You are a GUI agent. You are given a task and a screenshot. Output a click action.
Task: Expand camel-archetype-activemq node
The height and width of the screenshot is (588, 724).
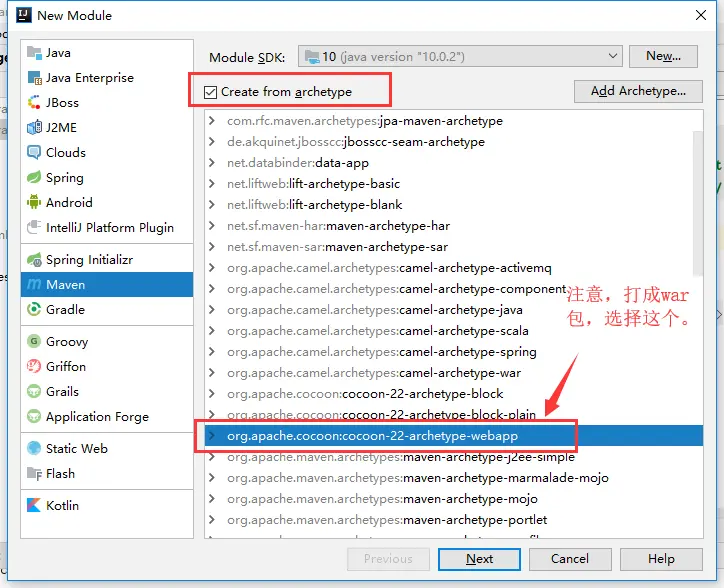coord(212,267)
